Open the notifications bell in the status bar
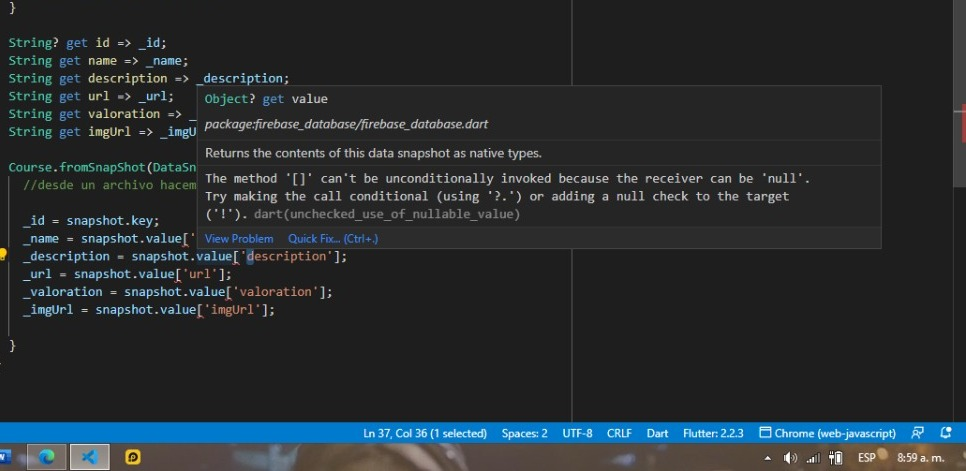This screenshot has width=966, height=471. click(946, 433)
